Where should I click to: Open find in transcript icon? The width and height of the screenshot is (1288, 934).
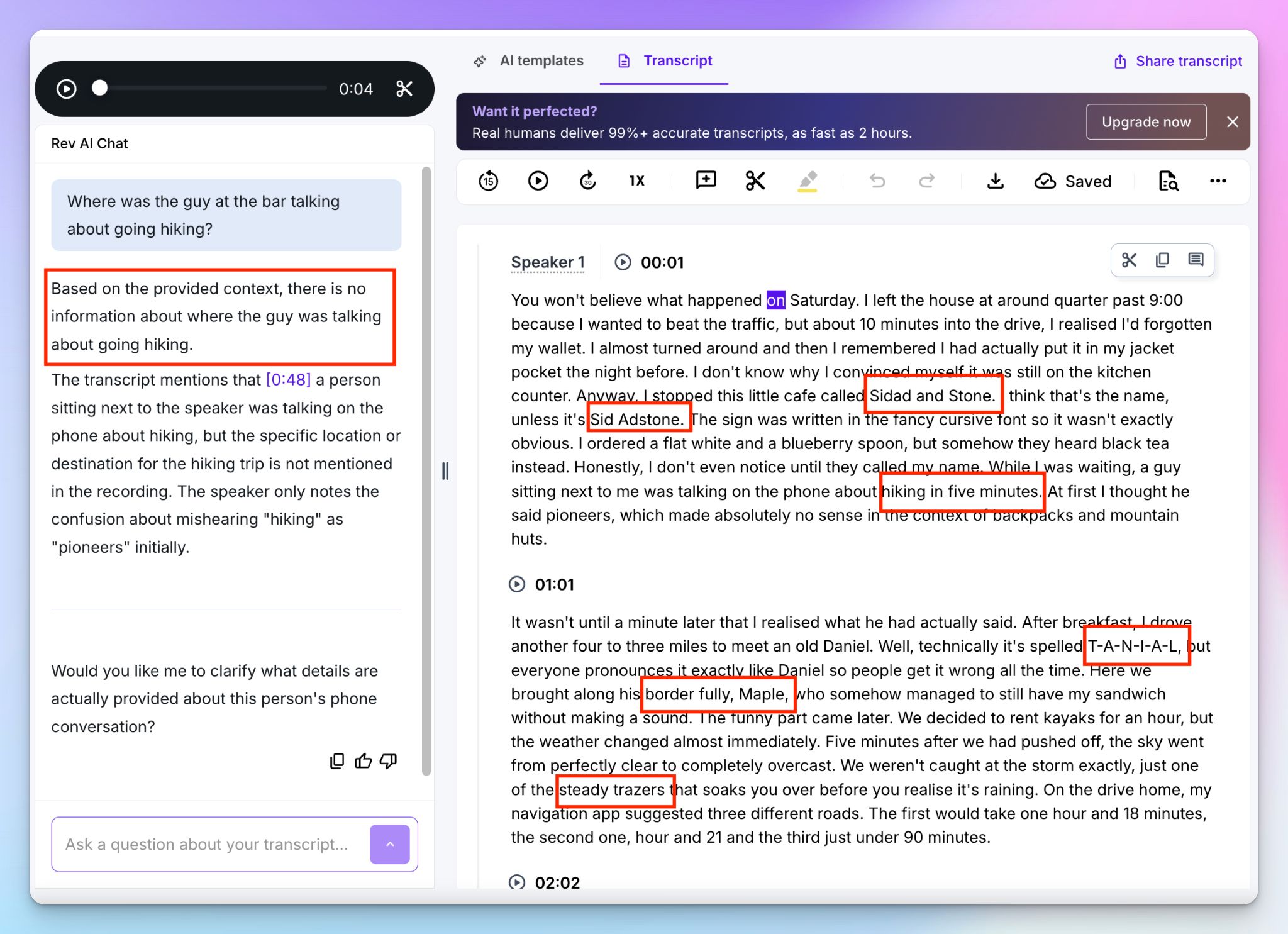click(x=1168, y=181)
